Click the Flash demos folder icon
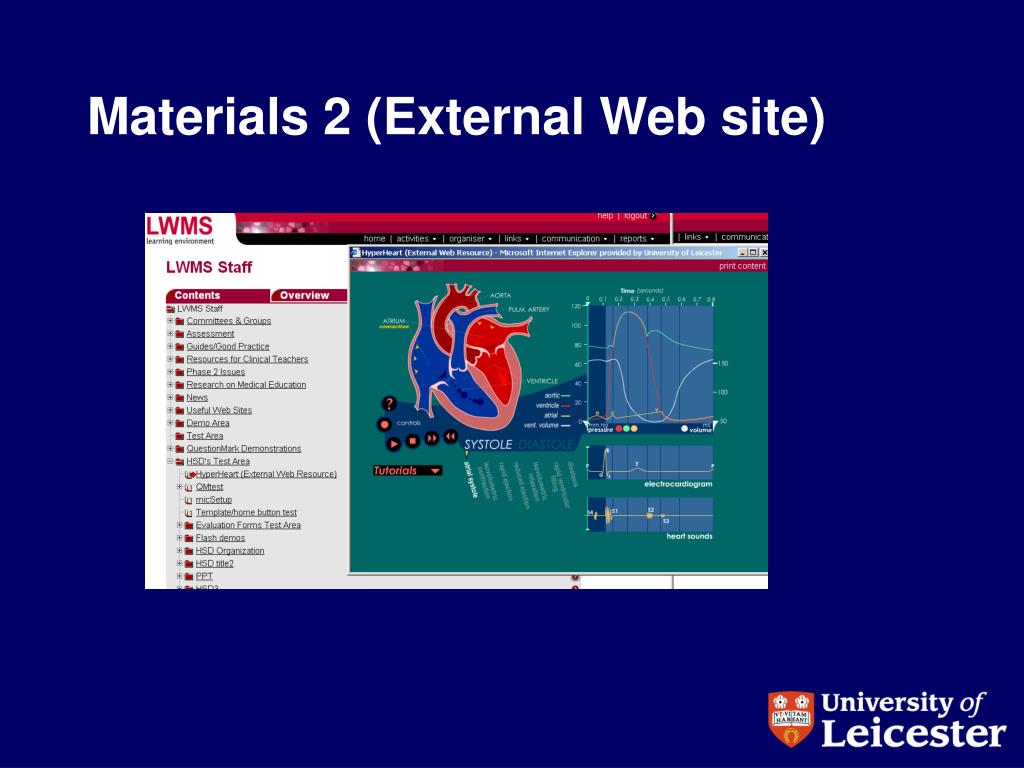The width and height of the screenshot is (1024, 768). point(189,538)
